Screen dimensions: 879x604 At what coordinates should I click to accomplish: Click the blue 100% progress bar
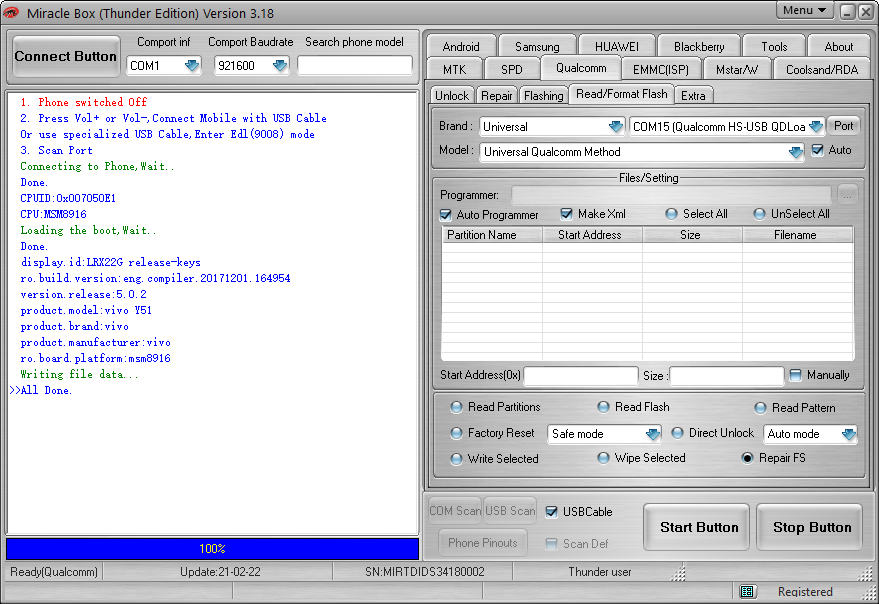coord(212,548)
